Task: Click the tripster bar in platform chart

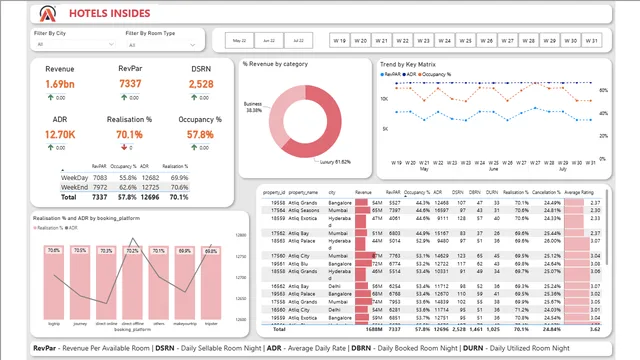Action: coord(211,282)
